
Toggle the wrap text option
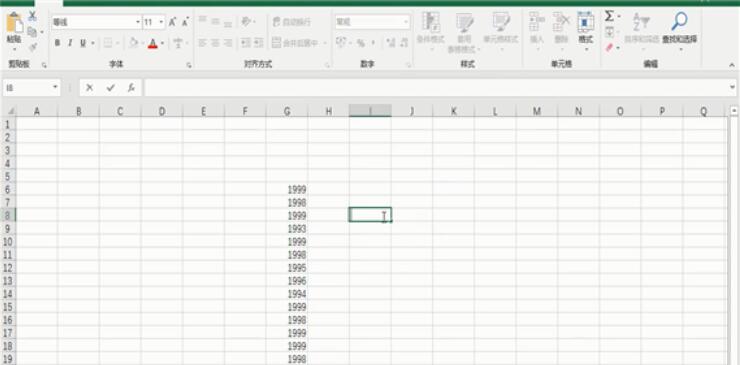(292, 22)
